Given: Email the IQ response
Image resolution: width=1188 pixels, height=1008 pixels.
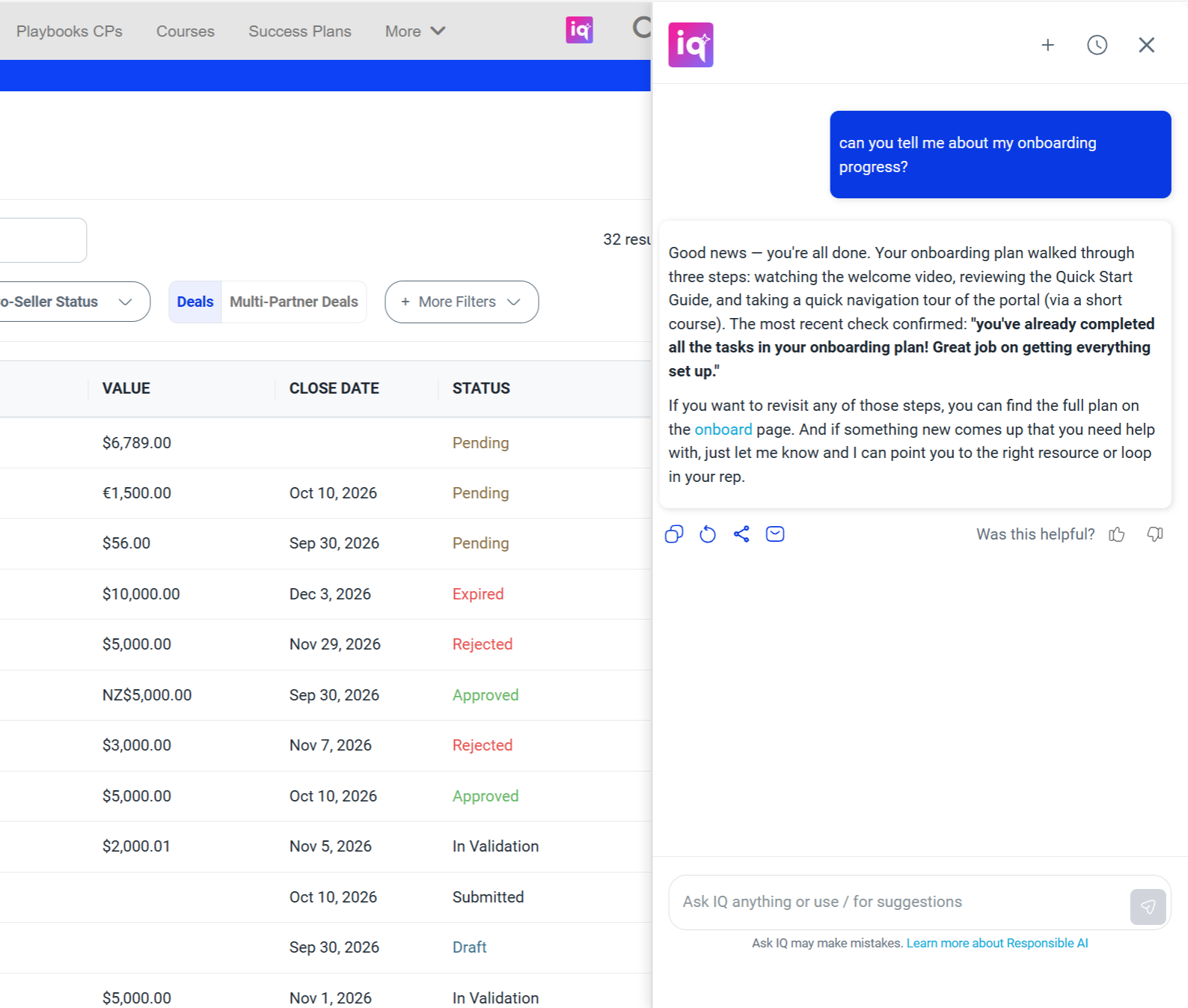Looking at the screenshot, I should point(775,534).
